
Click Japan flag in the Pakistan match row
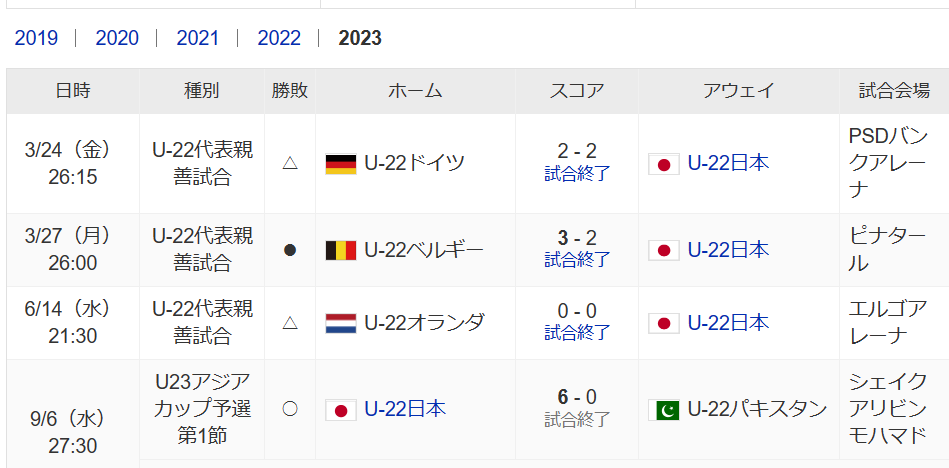tap(341, 409)
